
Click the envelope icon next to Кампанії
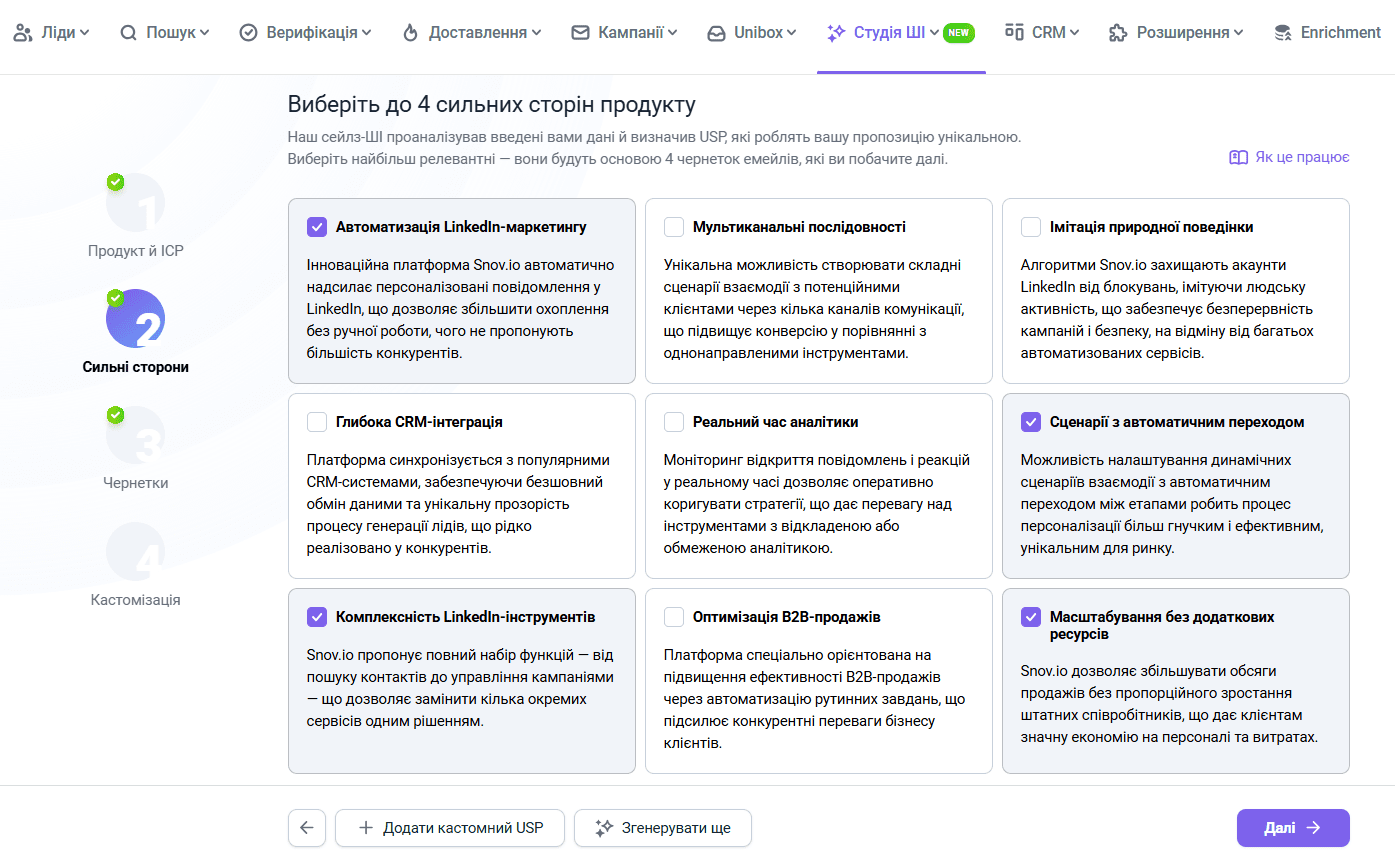580,33
